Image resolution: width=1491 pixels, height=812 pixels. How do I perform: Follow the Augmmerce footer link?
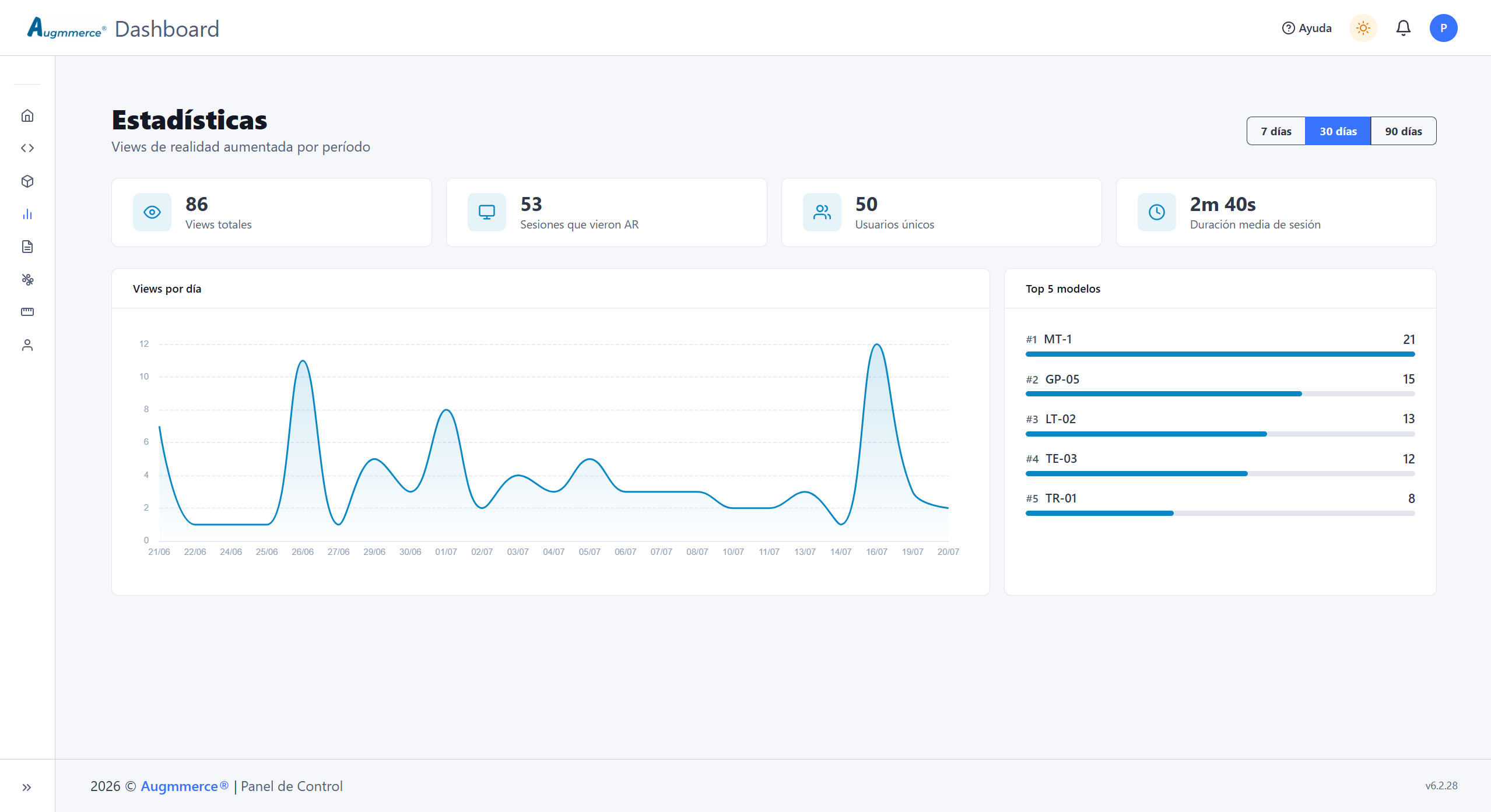click(x=184, y=786)
